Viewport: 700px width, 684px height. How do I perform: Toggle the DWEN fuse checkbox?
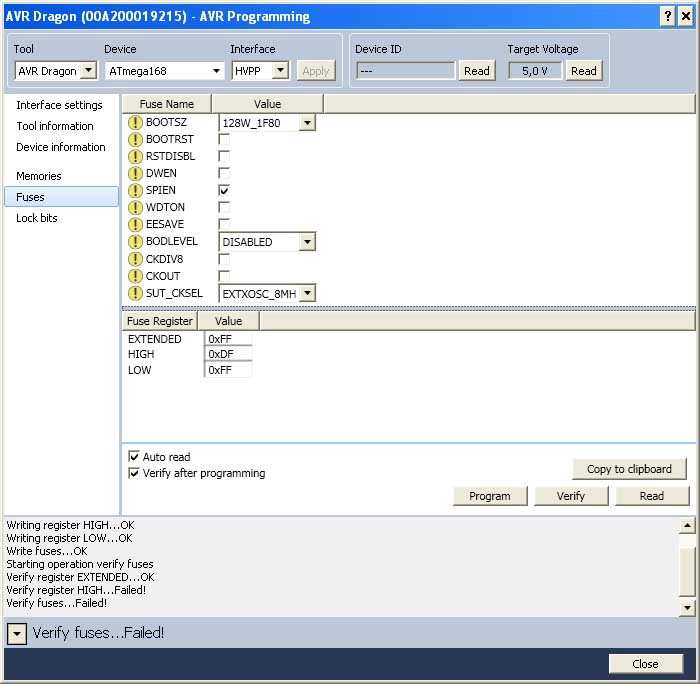pyautogui.click(x=224, y=173)
